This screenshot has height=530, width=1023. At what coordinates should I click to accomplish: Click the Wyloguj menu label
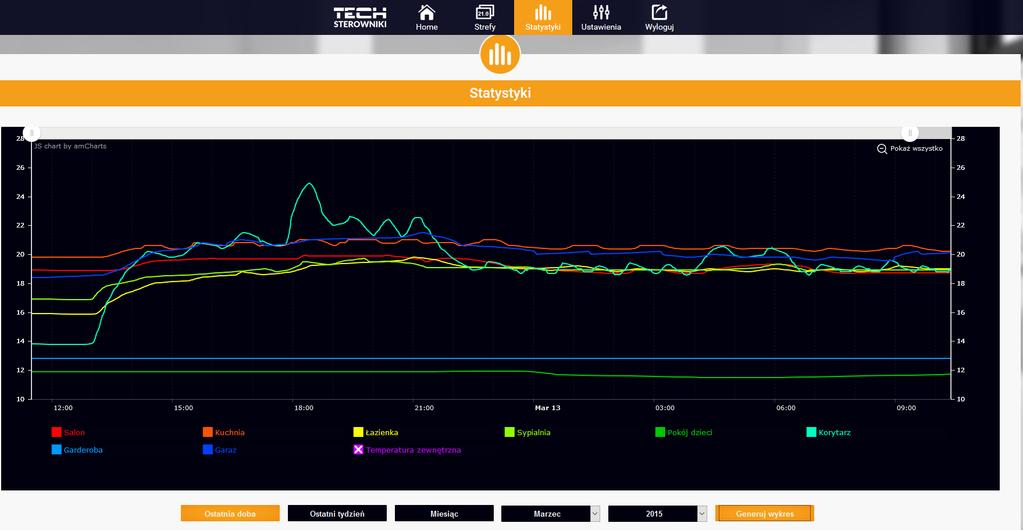tap(660, 27)
